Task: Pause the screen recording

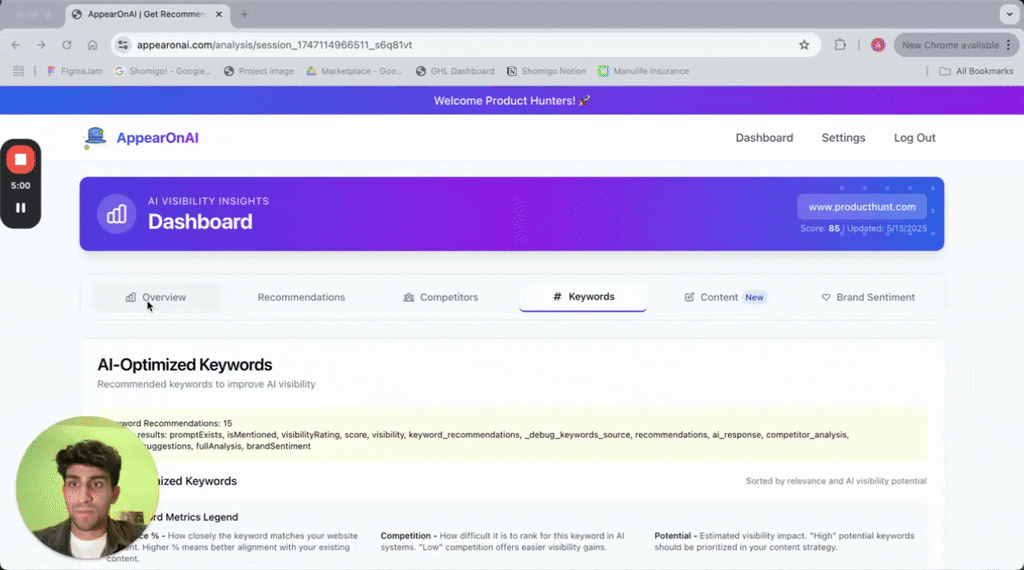Action: click(20, 208)
